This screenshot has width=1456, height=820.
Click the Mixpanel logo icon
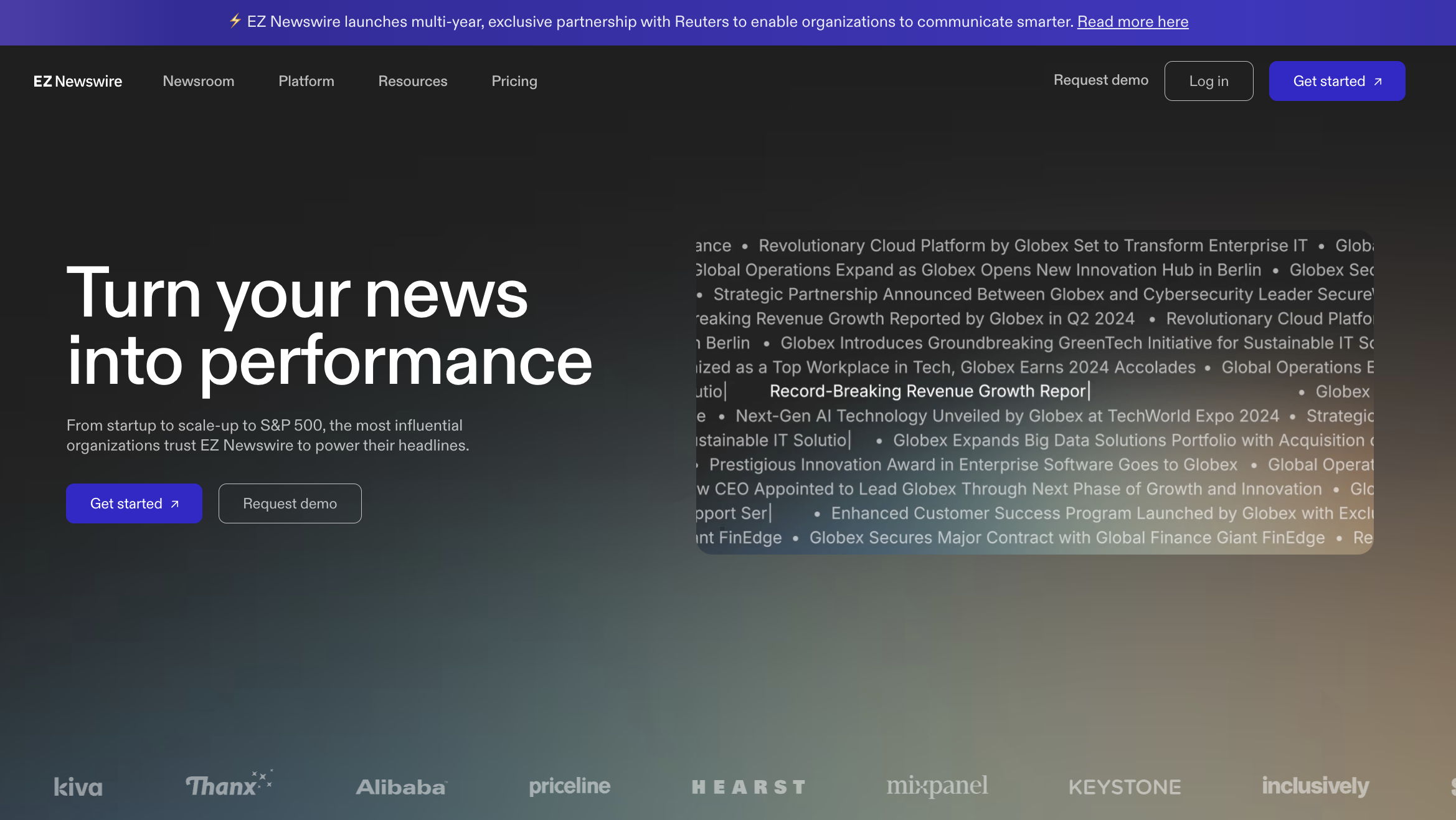pyautogui.click(x=936, y=785)
